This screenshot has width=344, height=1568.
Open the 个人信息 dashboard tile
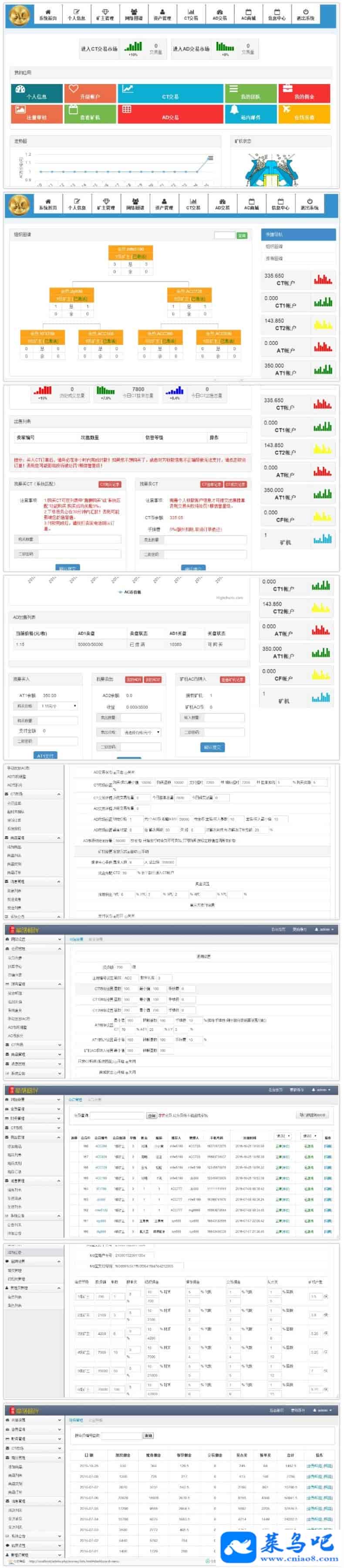pos(37,93)
